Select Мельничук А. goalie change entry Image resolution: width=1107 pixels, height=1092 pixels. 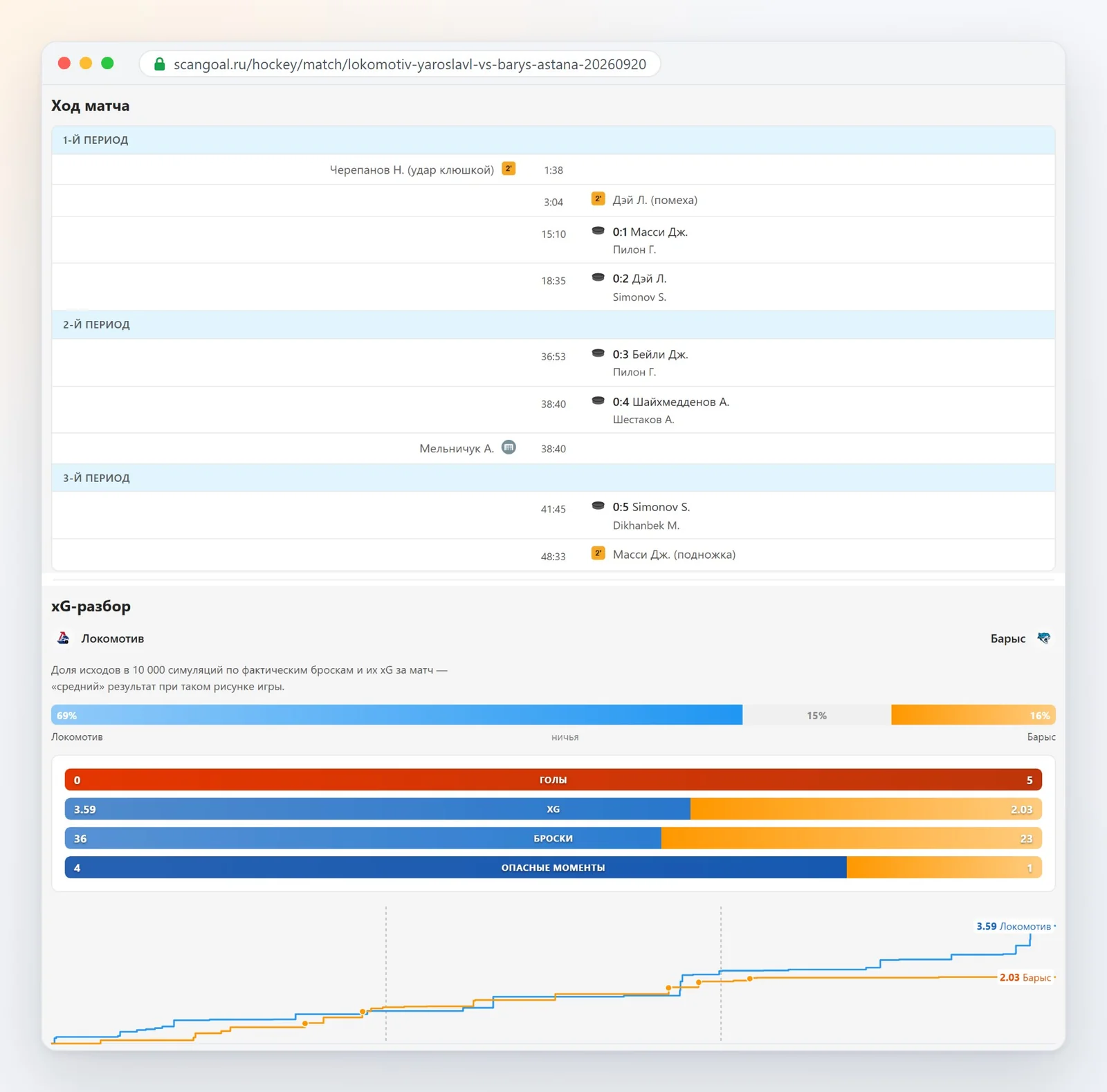[457, 449]
